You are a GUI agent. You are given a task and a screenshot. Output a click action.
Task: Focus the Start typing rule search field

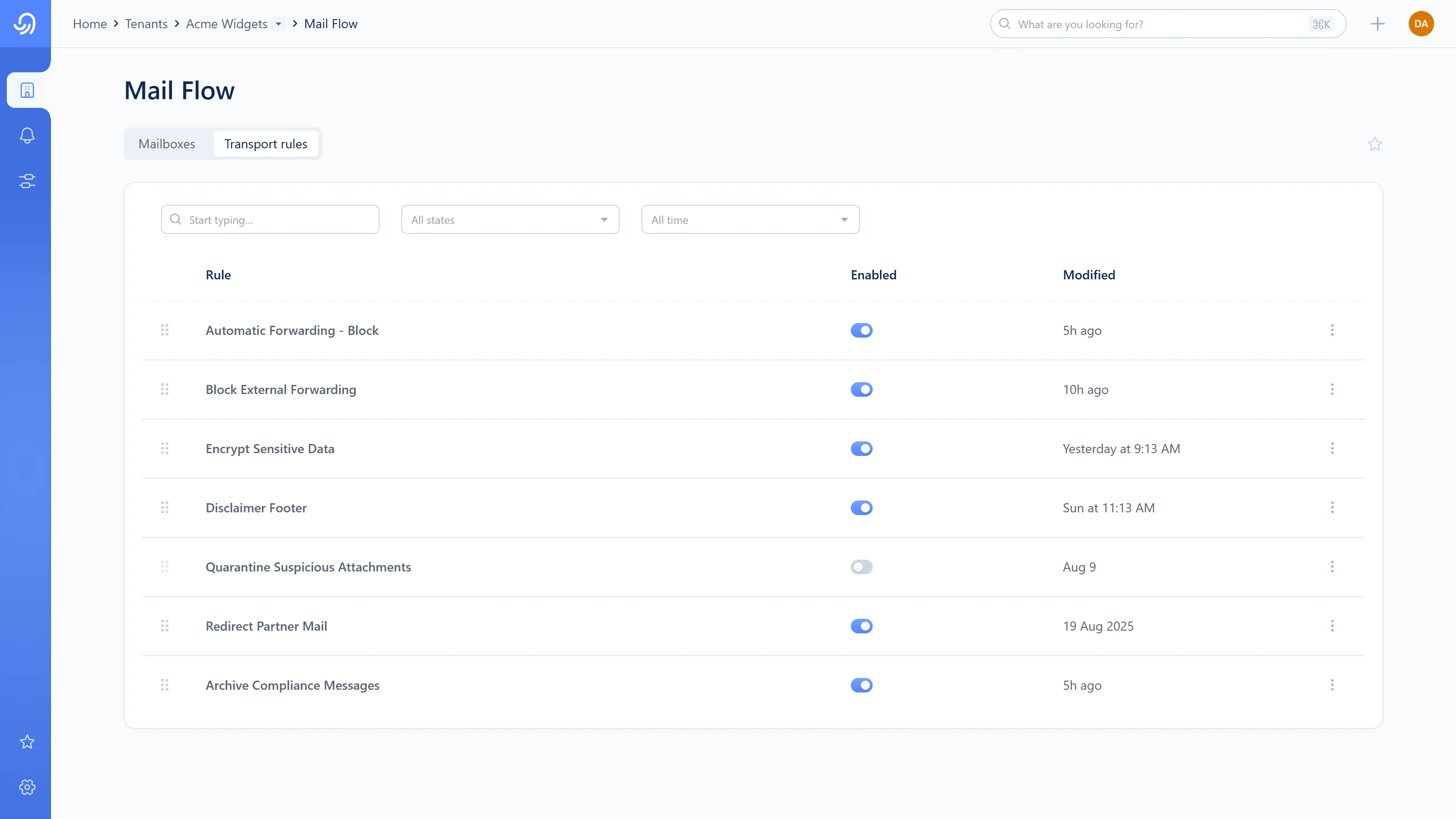coord(270,219)
